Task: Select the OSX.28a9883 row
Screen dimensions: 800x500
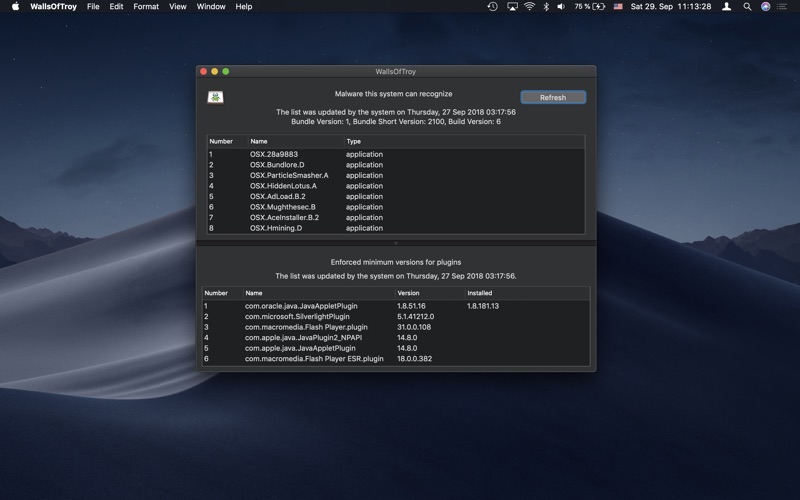Action: [x=396, y=154]
